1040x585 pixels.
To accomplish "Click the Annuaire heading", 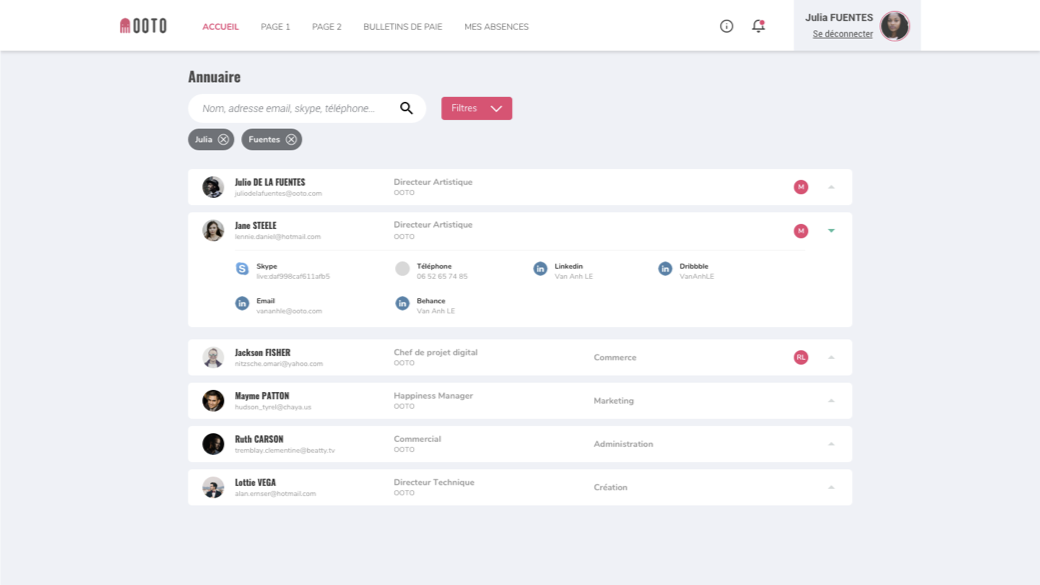I will (x=214, y=76).
